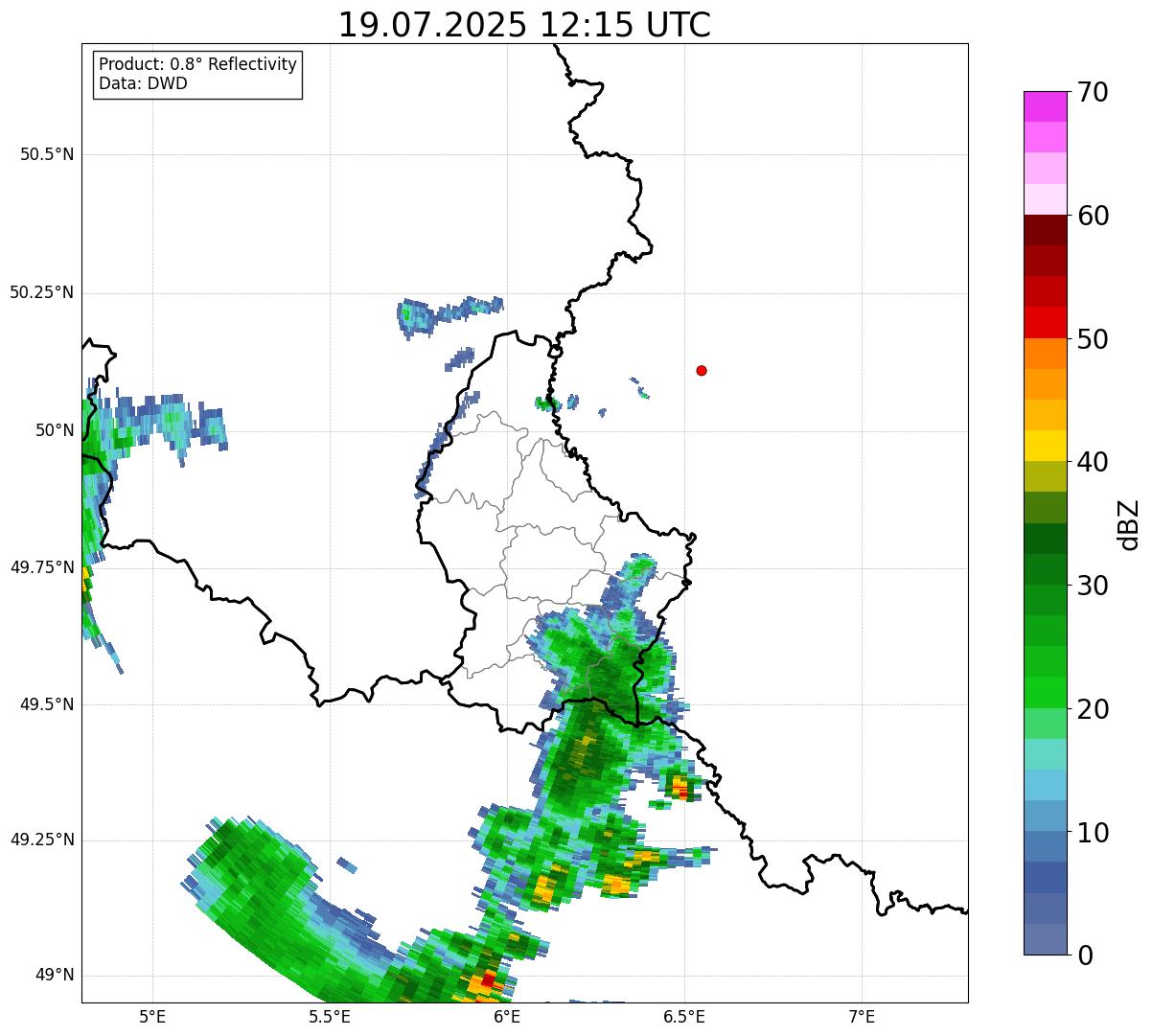
Task: Click the 6°E longitude label
Action: (507, 1016)
